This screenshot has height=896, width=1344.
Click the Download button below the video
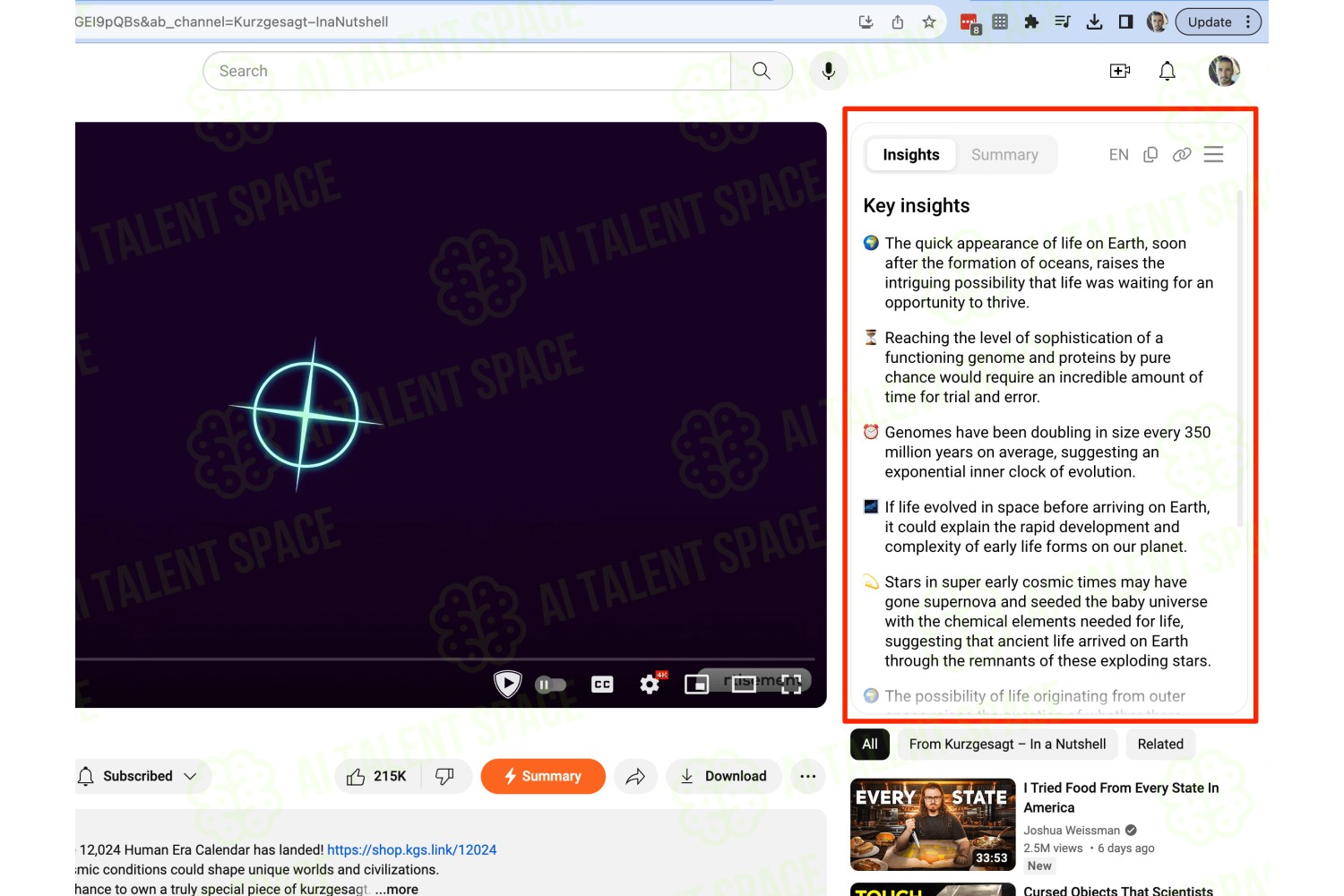click(x=723, y=776)
